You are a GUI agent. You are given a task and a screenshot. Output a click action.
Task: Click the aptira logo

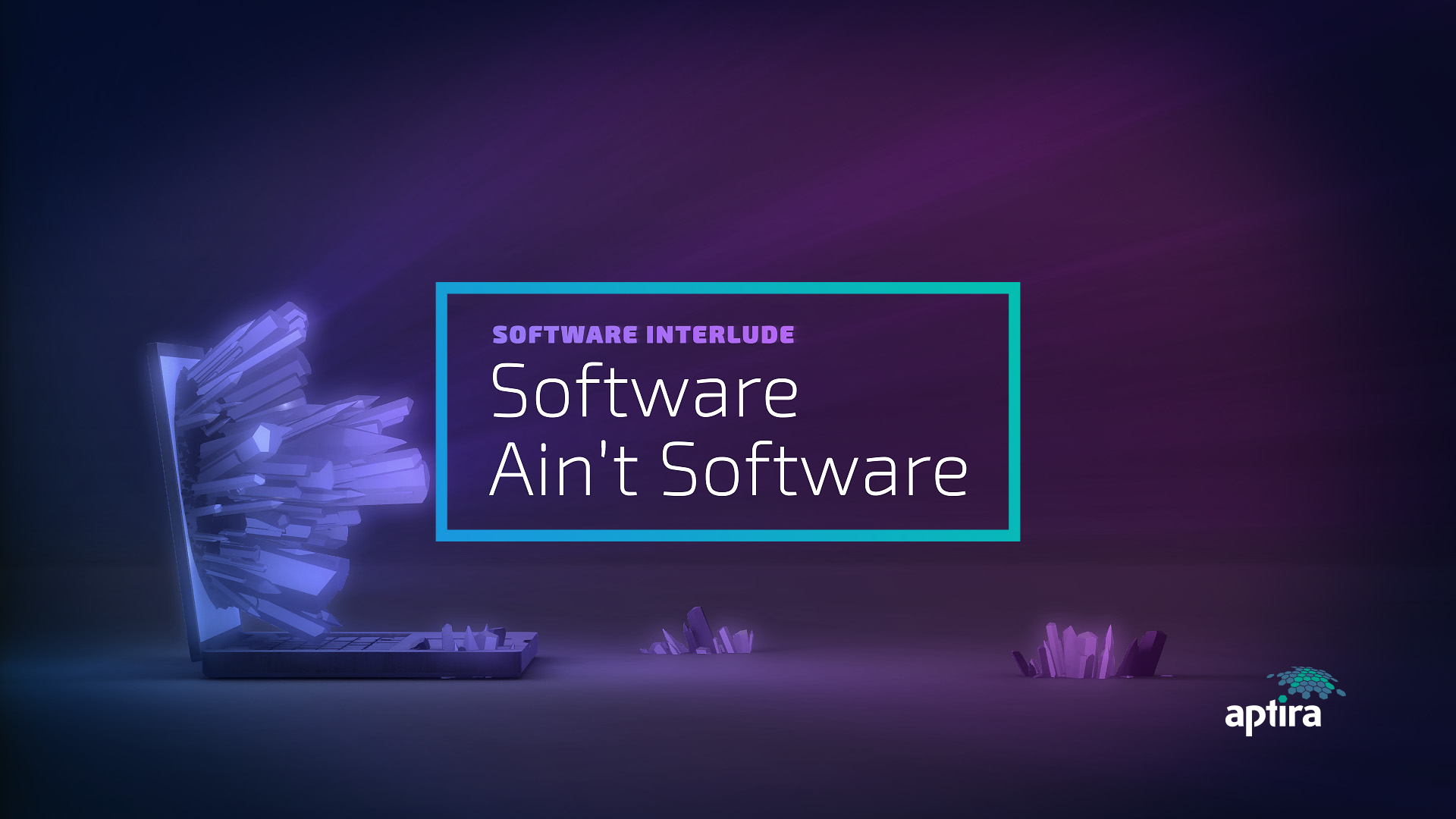[x=1285, y=701]
